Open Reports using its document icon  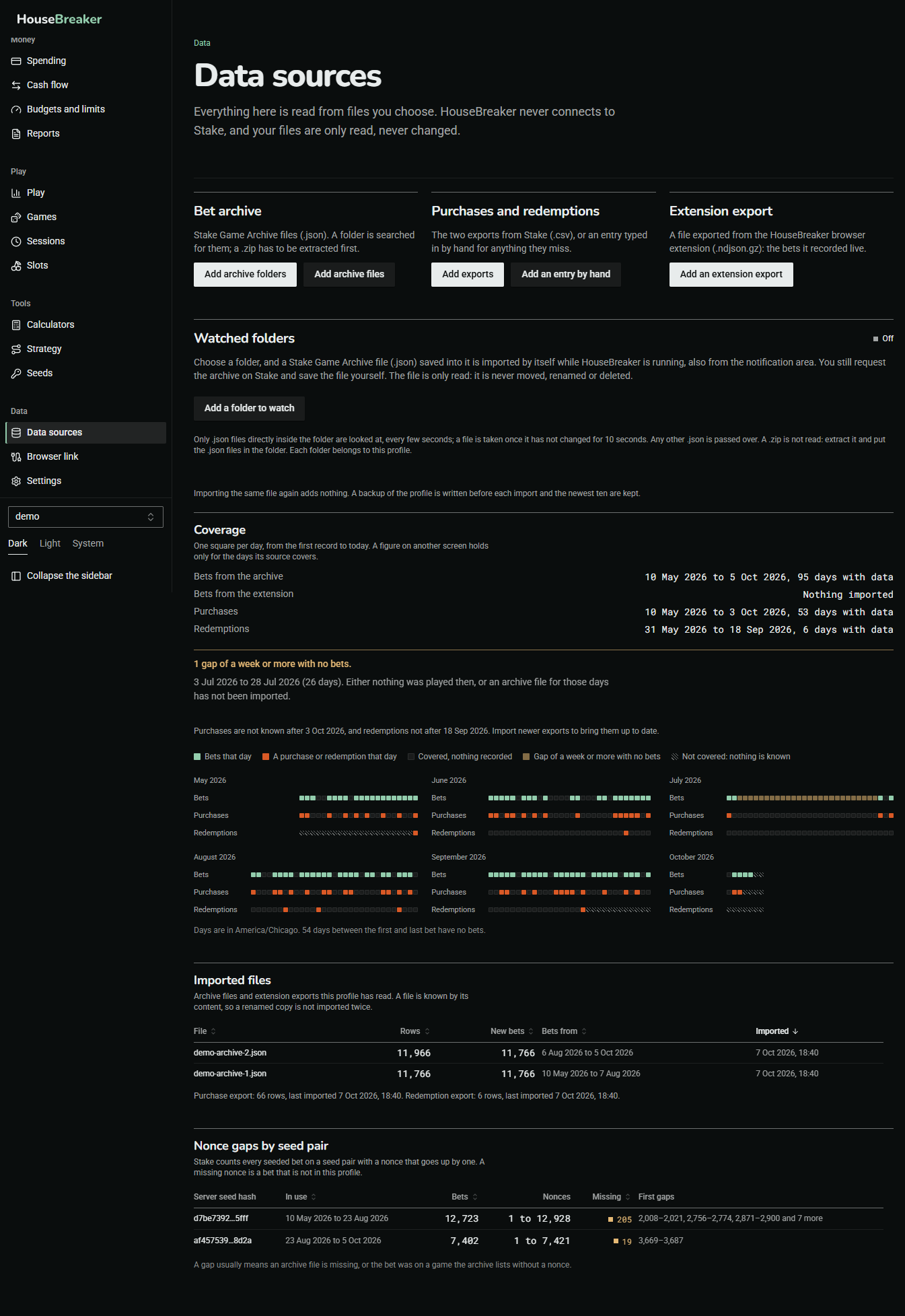coord(16,134)
